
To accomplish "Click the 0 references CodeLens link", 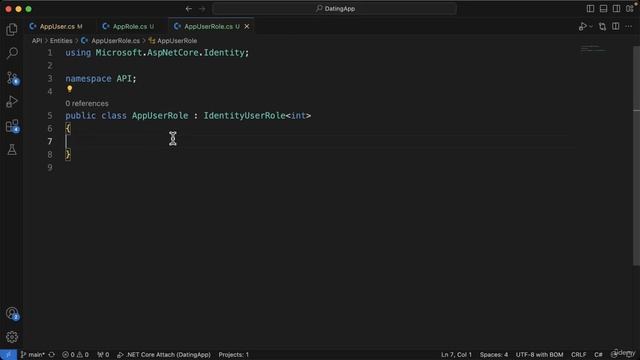I will coord(87,104).
